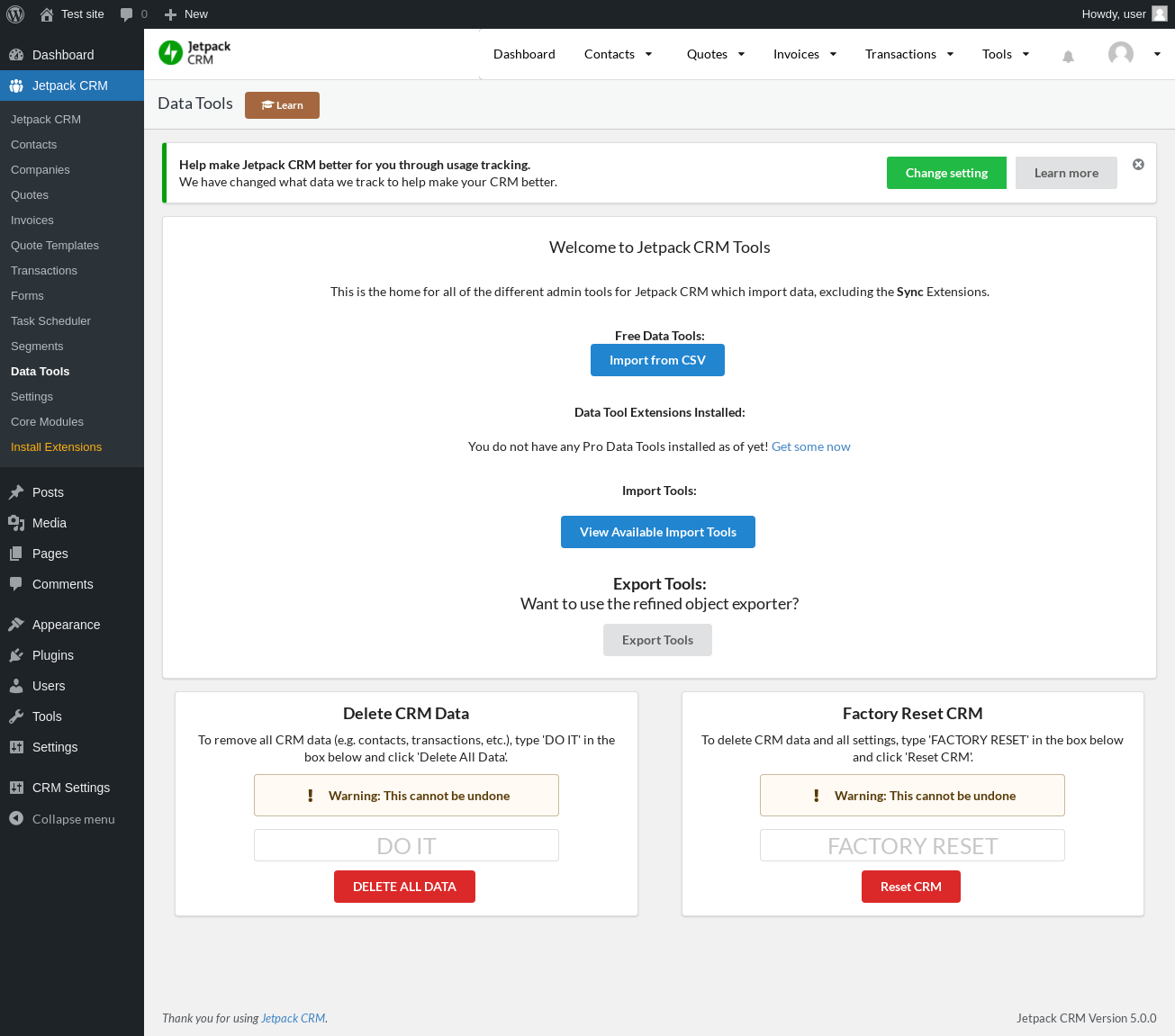This screenshot has width=1175, height=1036.
Task: Click the Learn more button
Action: [1066, 173]
